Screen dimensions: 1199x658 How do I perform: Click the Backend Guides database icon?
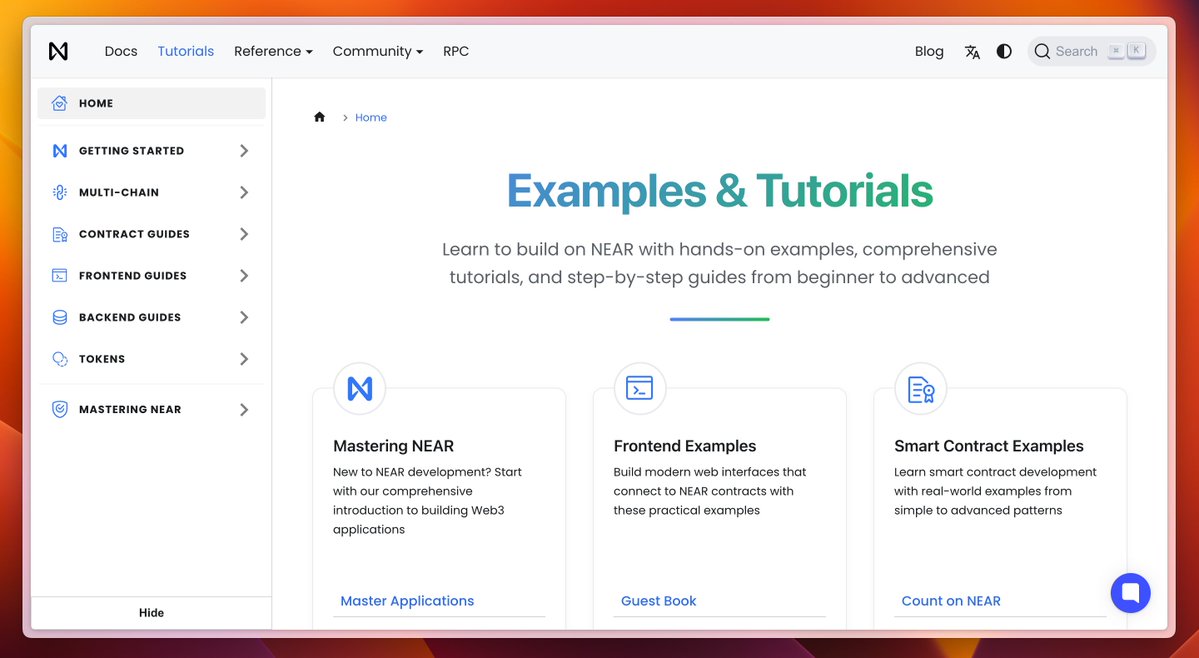pos(60,317)
